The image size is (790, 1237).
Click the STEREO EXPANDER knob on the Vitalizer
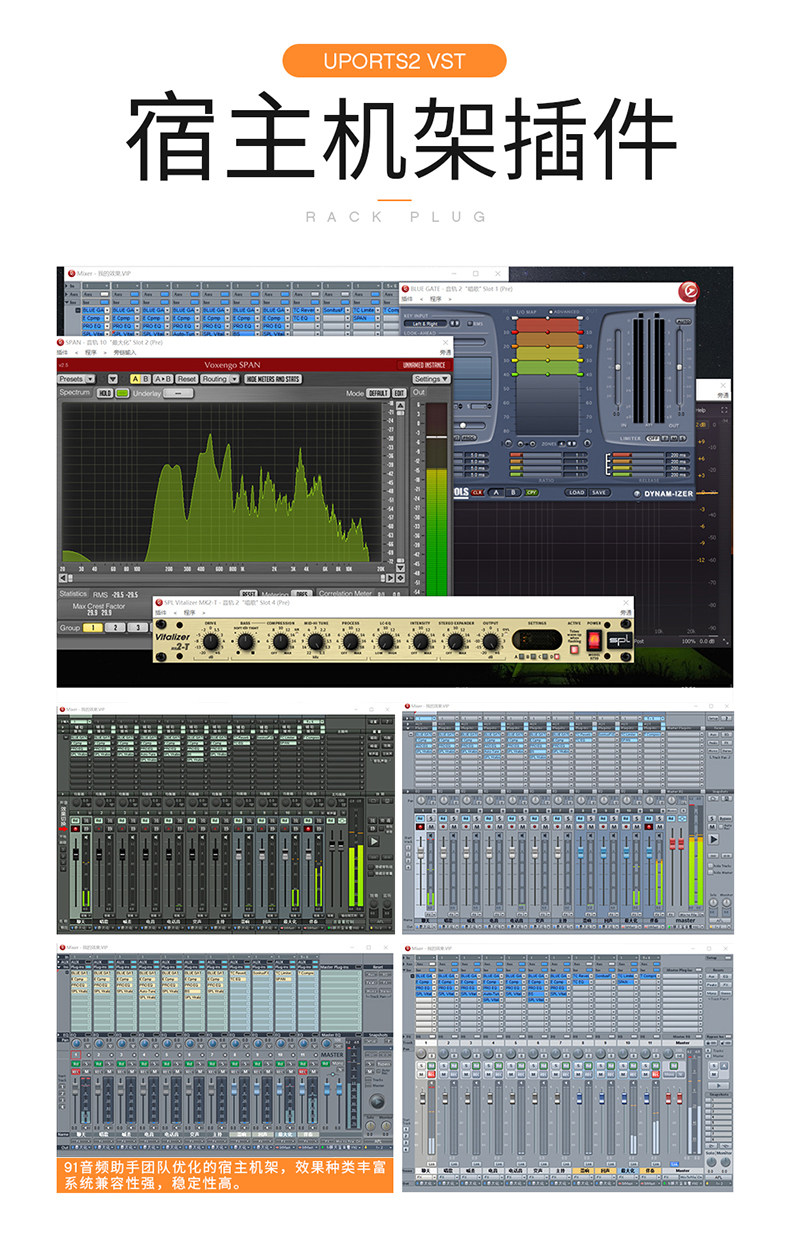pos(455,642)
